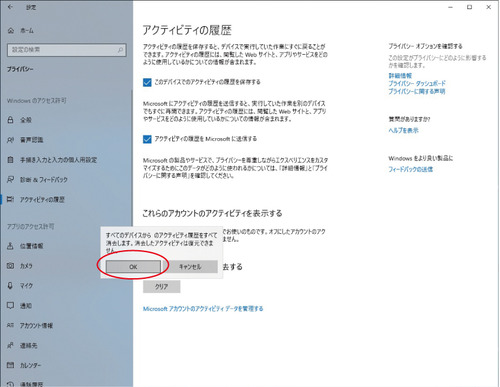Select the アクティビティの履歴 icon in sidebar

(x=10, y=199)
